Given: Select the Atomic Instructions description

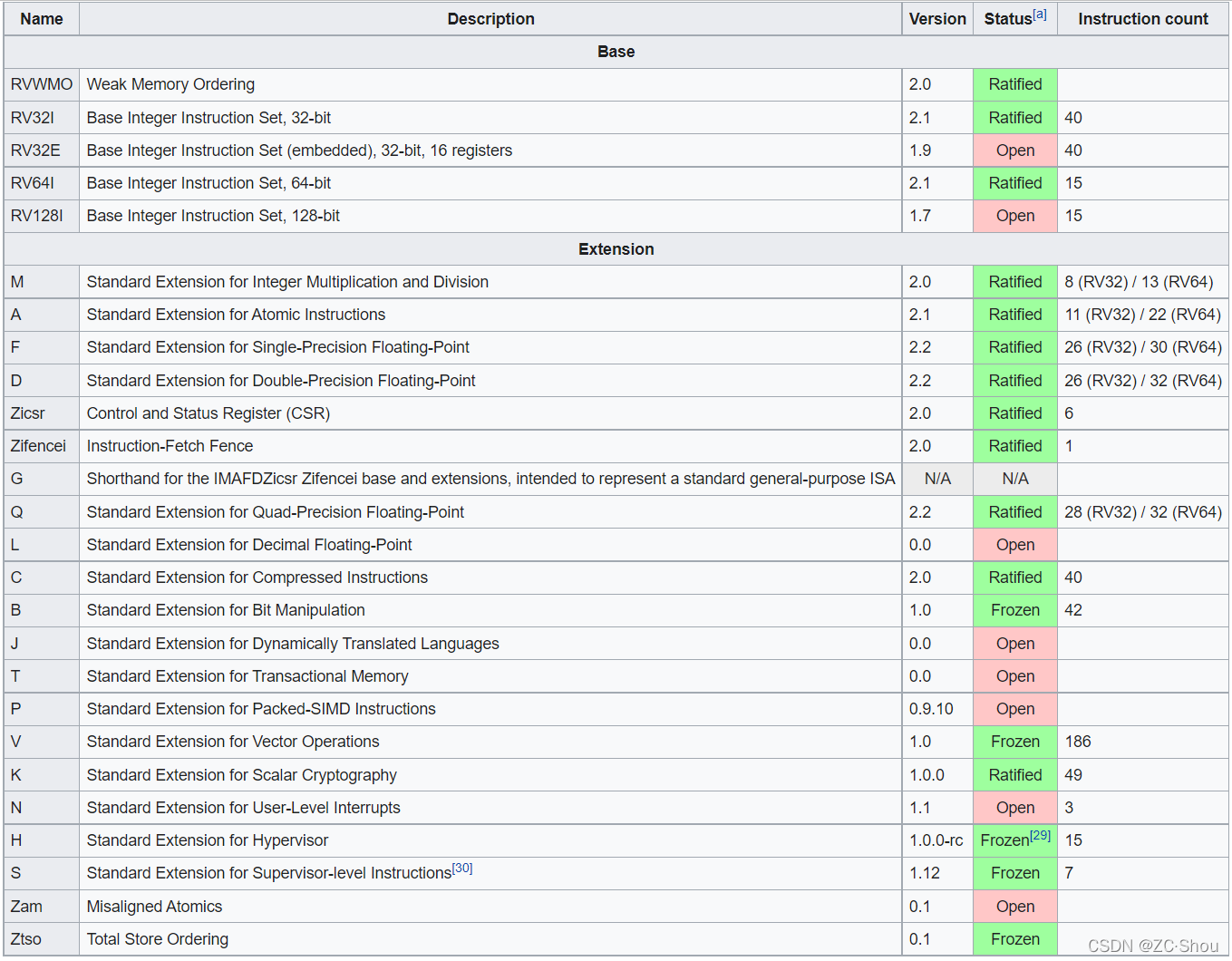Looking at the screenshot, I should (236, 315).
